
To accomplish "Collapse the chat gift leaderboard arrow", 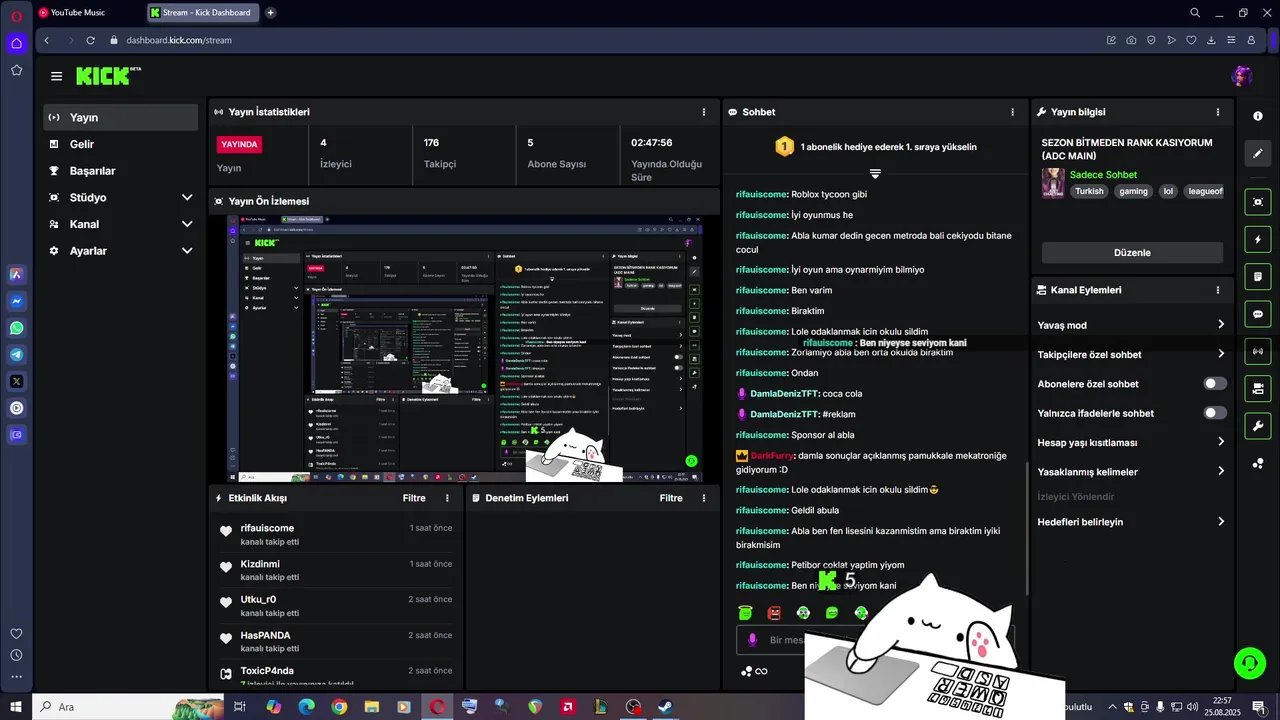I will pyautogui.click(x=875, y=174).
